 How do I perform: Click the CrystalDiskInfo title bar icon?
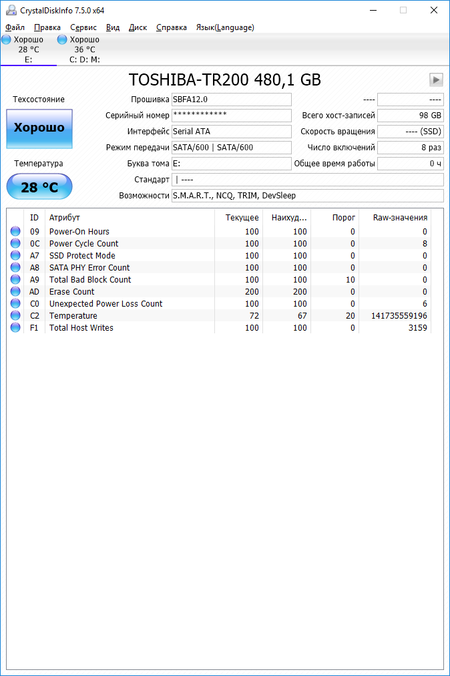coord(11,10)
